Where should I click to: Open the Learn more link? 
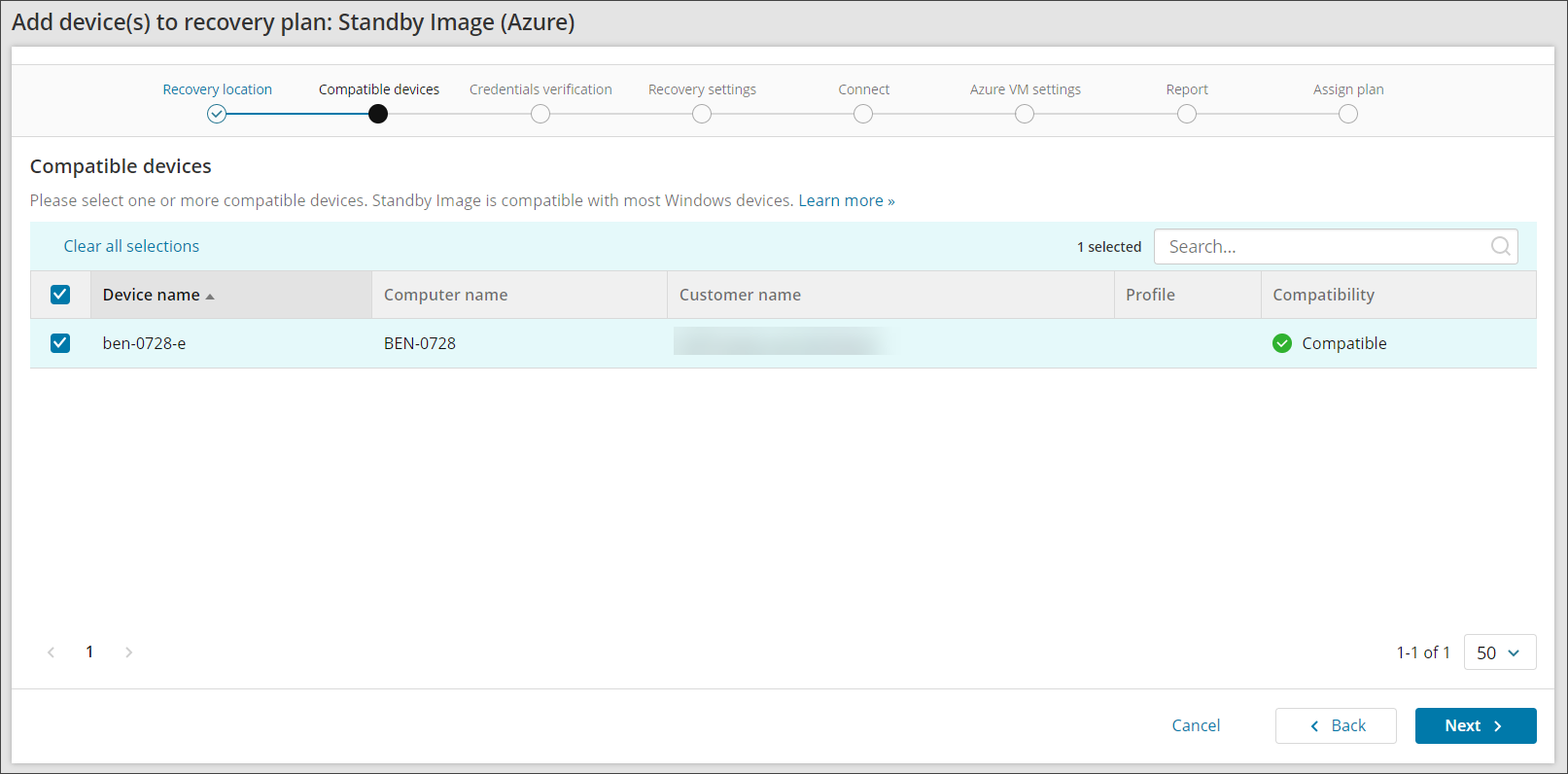coord(846,200)
